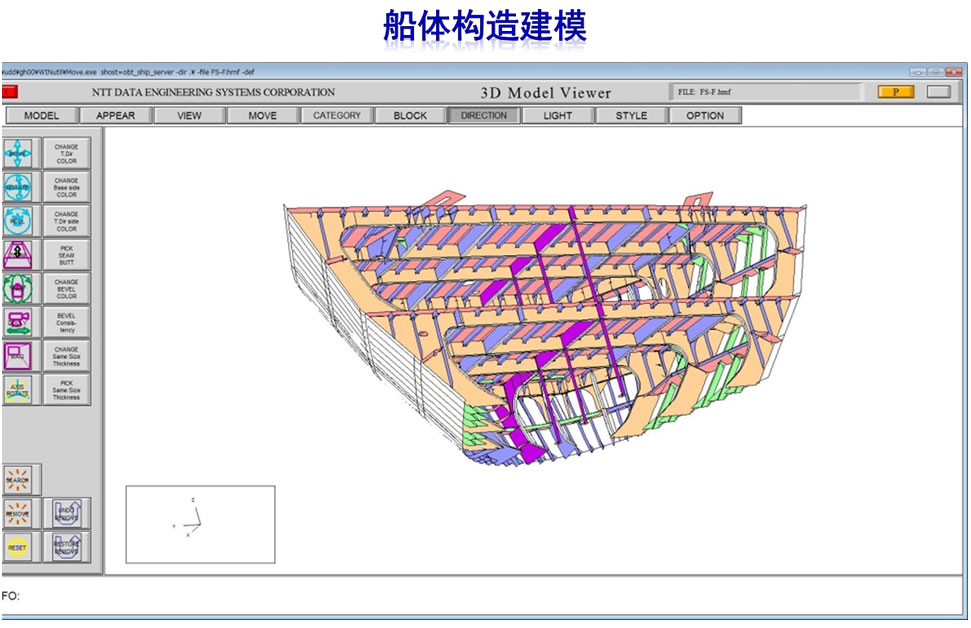Click the AXIS ROTATE icon
The width and height of the screenshot is (971, 628).
(18, 390)
